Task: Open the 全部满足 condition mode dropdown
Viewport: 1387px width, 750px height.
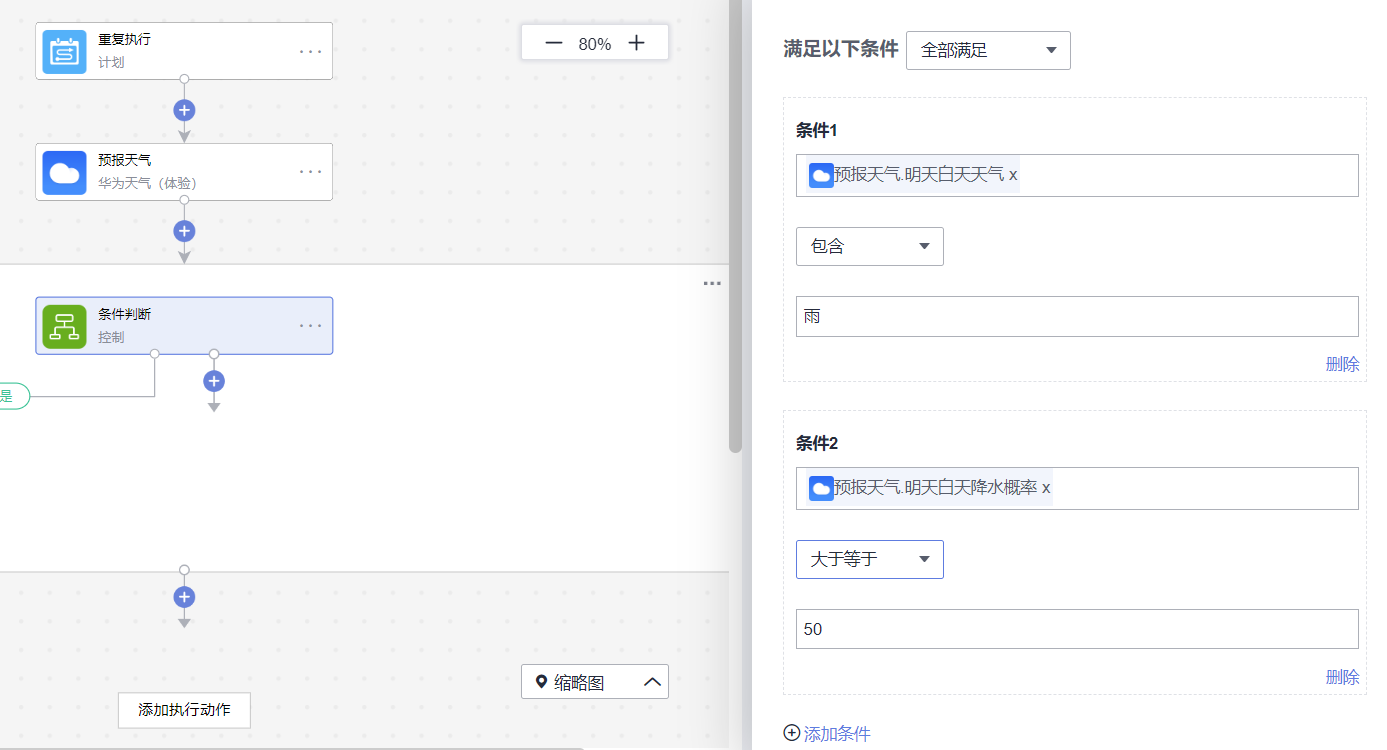Action: [x=988, y=51]
